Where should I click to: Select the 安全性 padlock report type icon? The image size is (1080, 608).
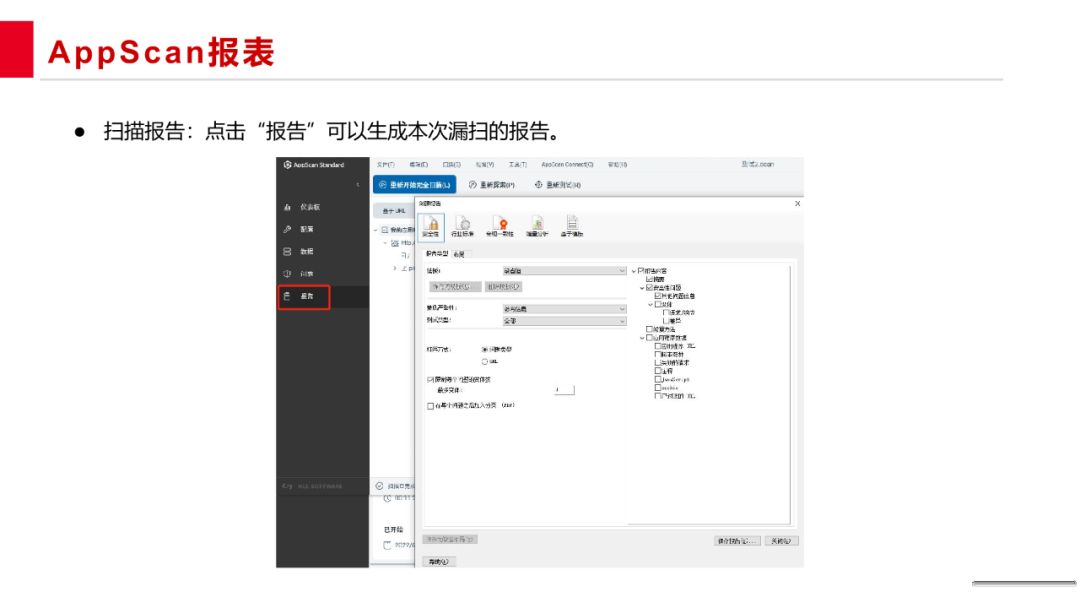point(431,226)
